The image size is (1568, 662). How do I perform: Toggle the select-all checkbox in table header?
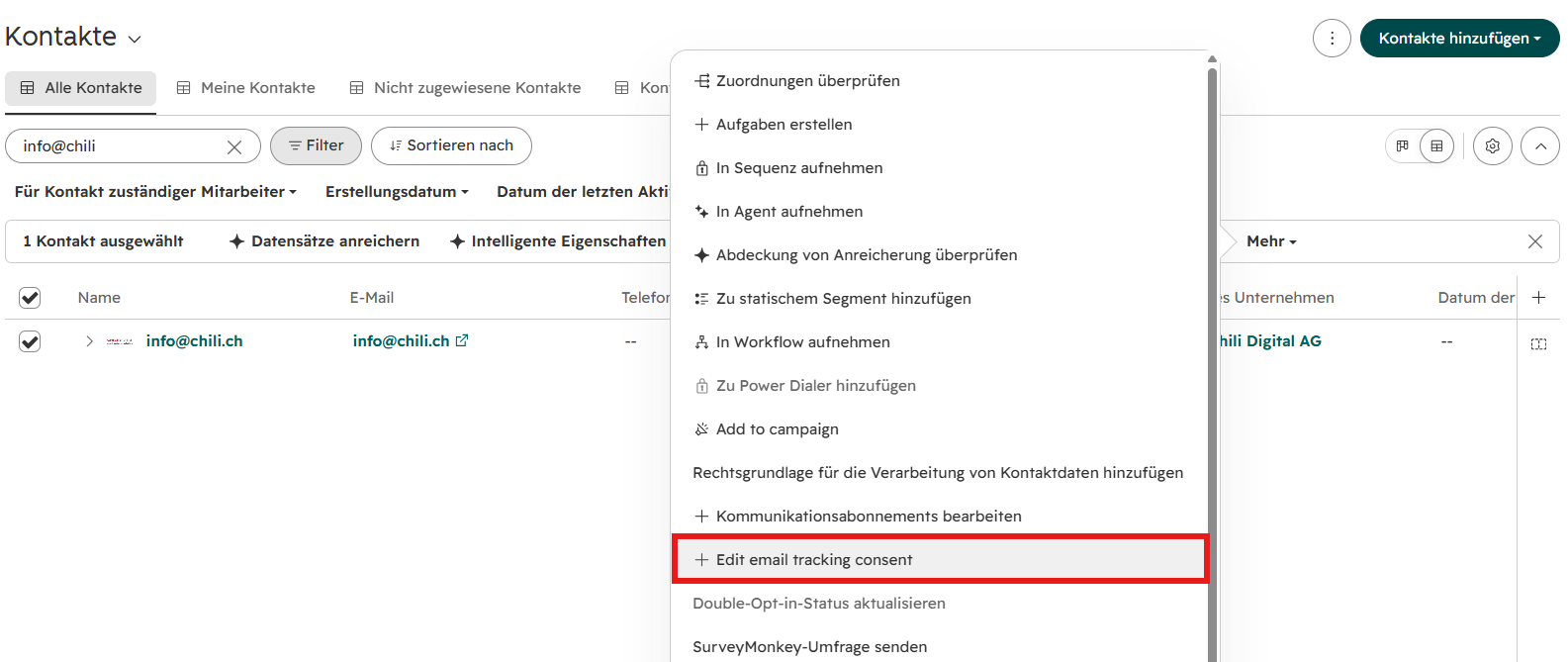tap(30, 297)
